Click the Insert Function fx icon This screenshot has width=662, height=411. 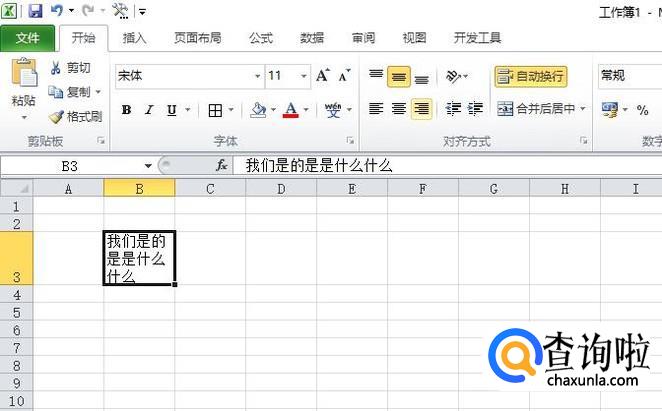(x=222, y=165)
